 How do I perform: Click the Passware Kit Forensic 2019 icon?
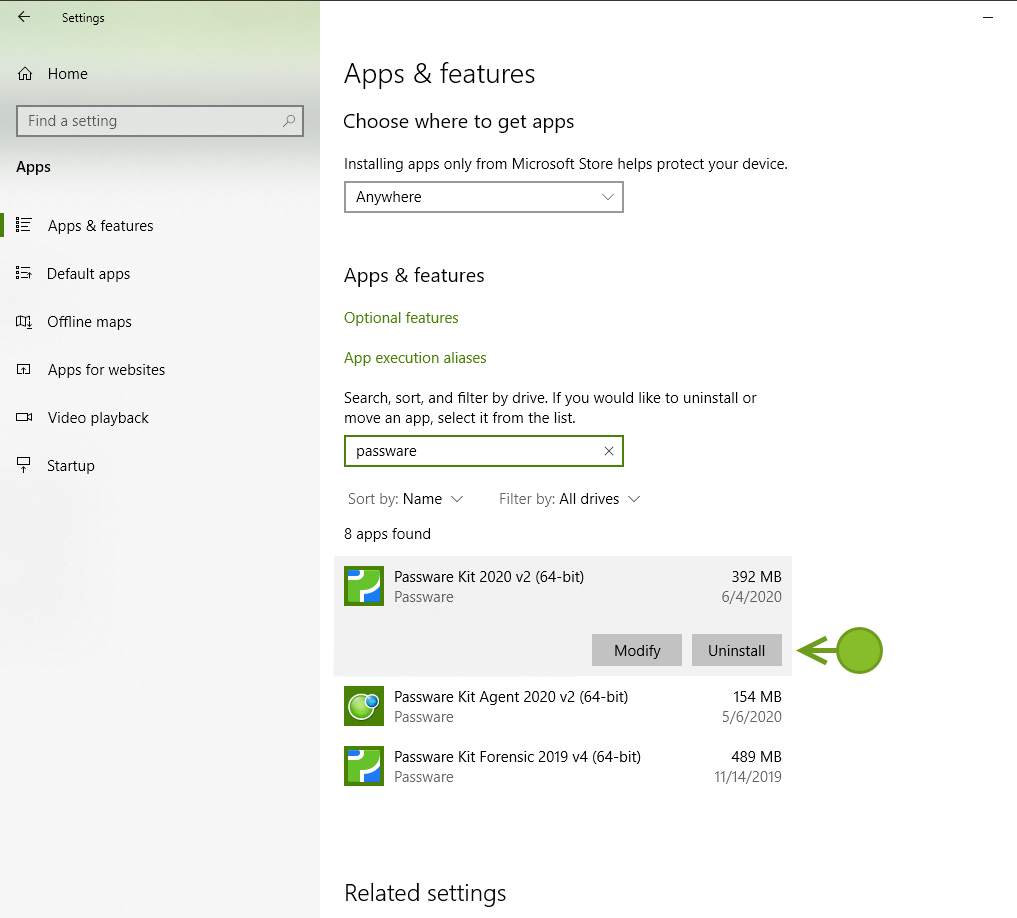coord(364,766)
